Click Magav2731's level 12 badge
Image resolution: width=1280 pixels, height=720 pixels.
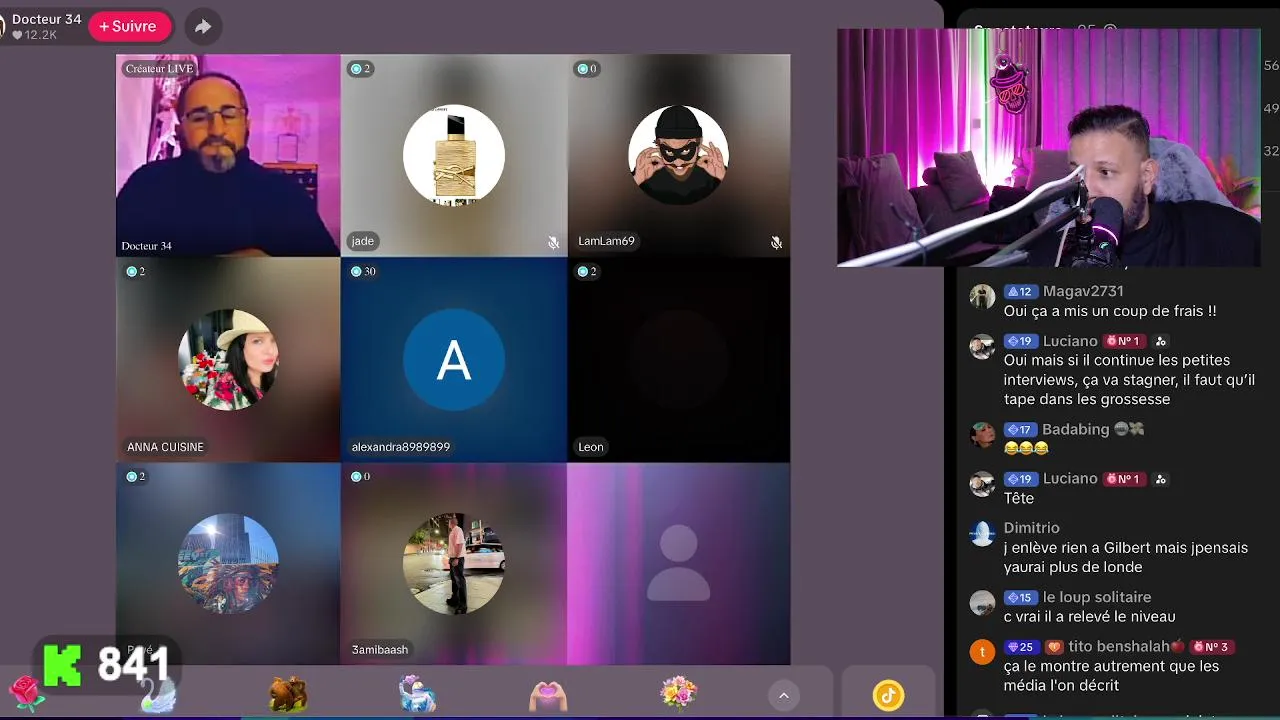pyautogui.click(x=1020, y=292)
